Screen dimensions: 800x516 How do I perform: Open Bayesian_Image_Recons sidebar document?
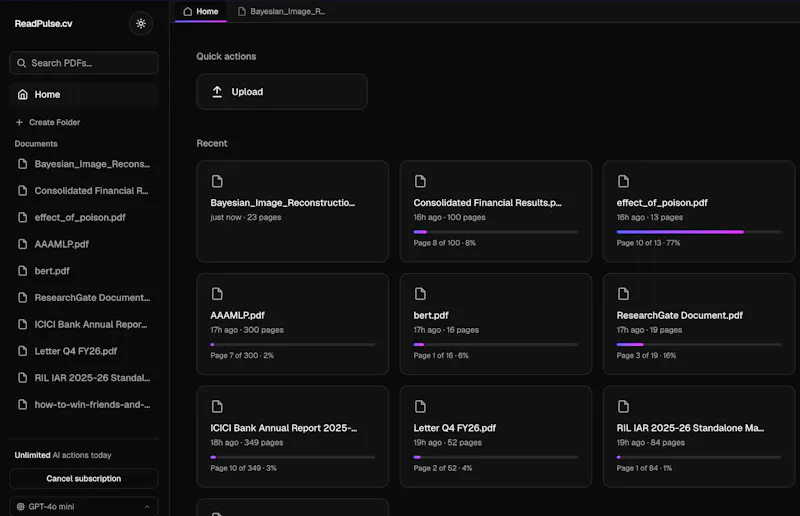tap(84, 164)
